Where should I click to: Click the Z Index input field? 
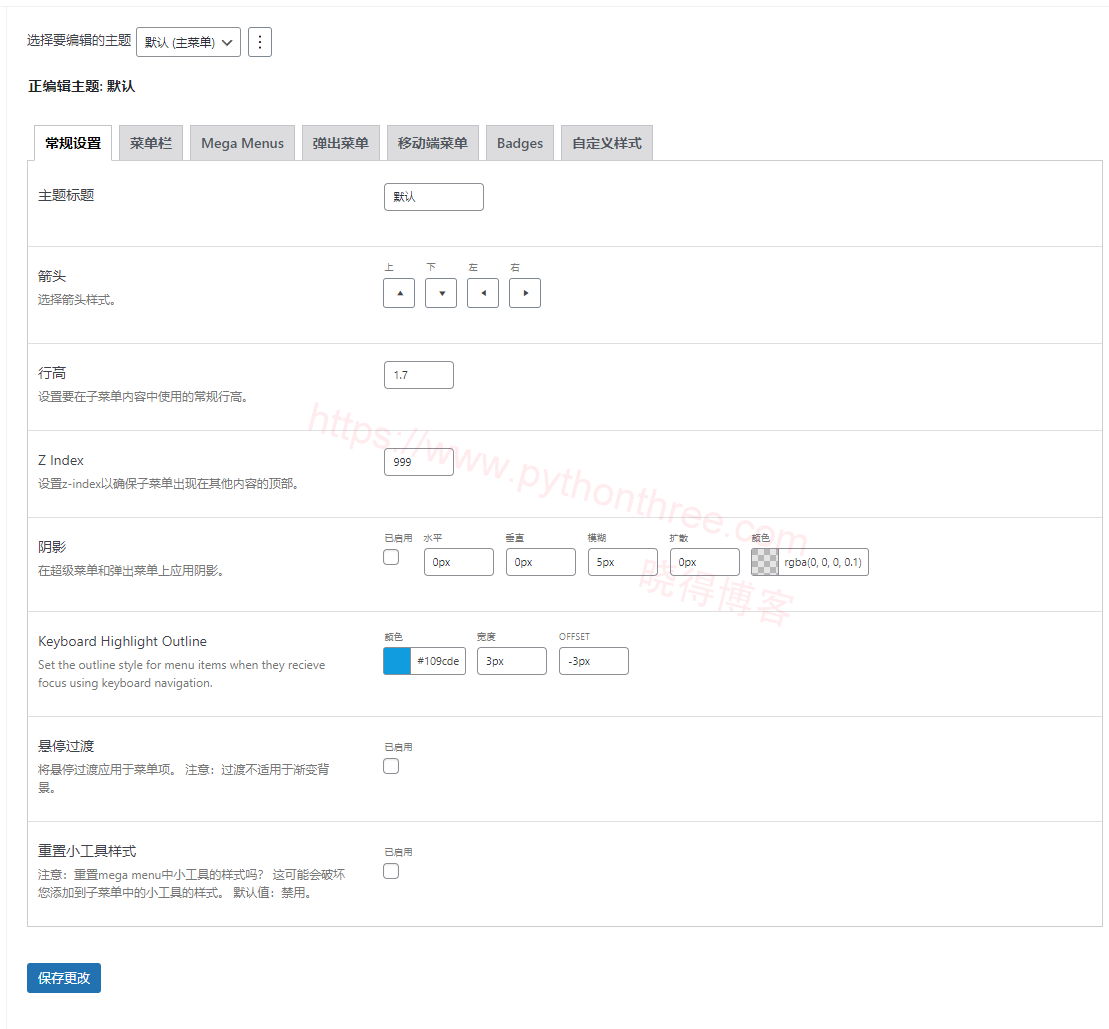click(418, 462)
